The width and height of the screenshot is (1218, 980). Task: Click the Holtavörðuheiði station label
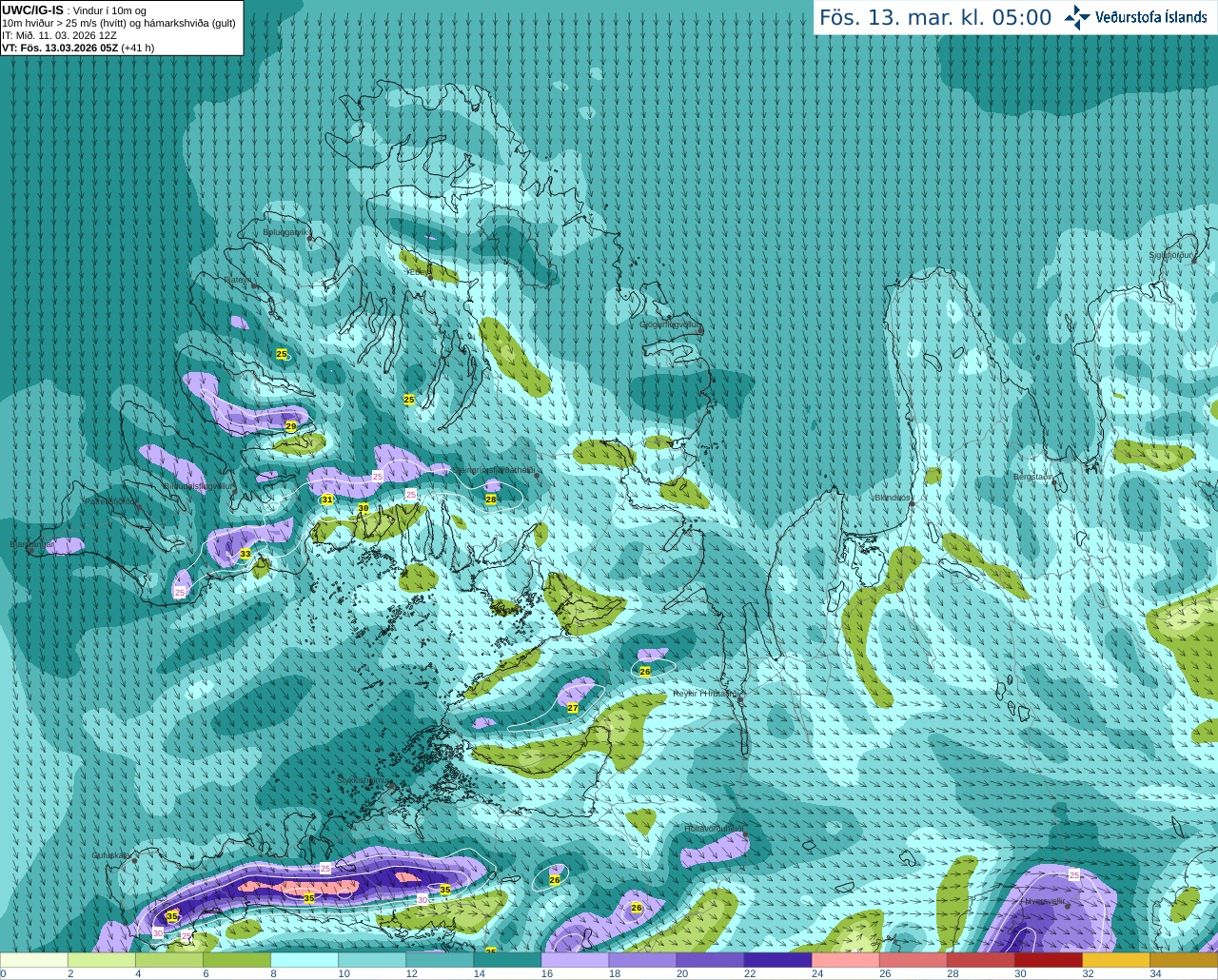coord(714,829)
